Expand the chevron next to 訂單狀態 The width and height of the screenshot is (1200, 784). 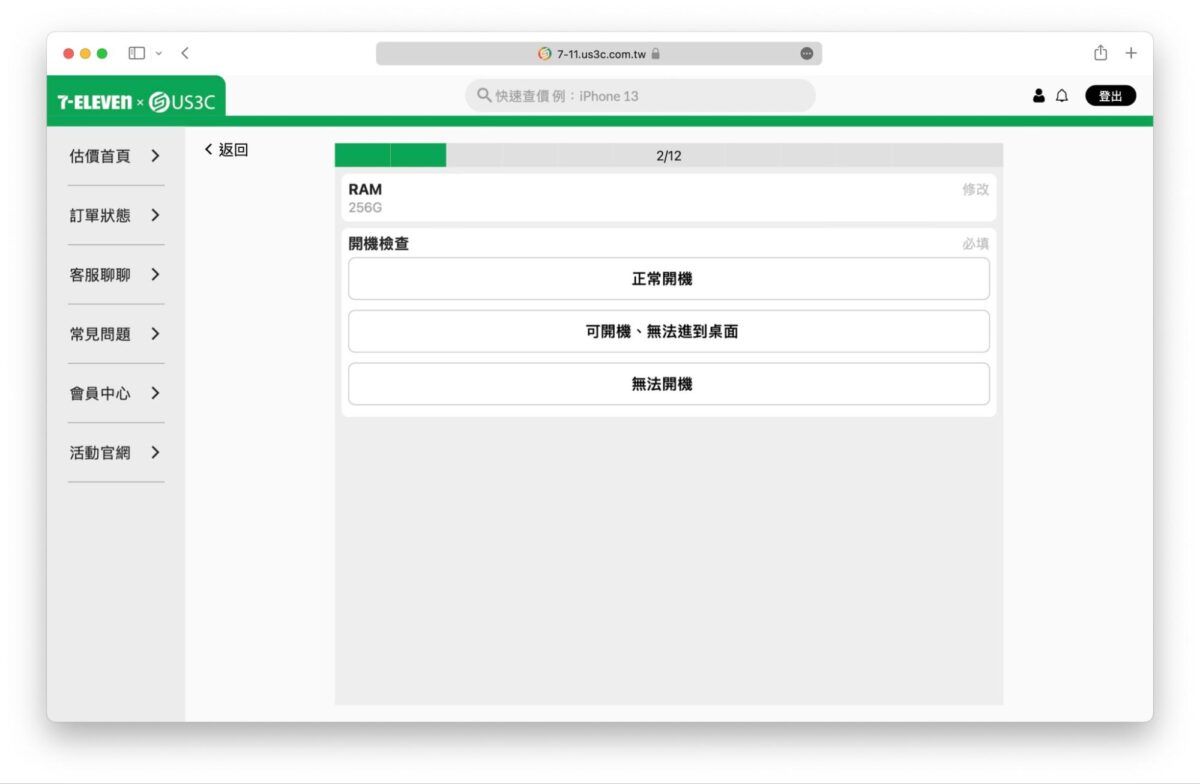pyautogui.click(x=155, y=215)
